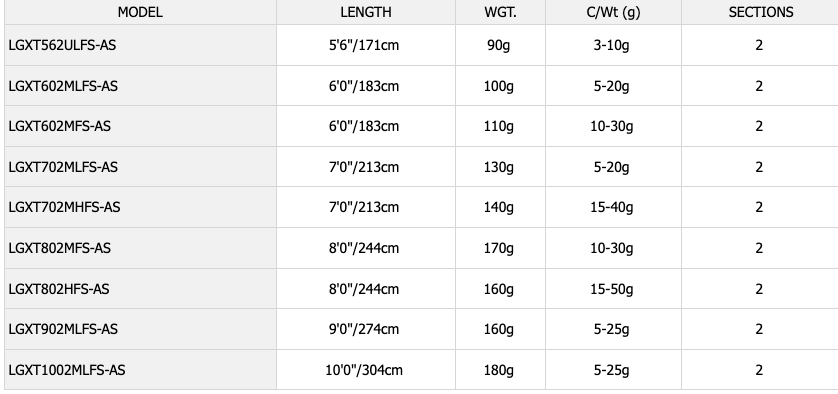Select model LGXT602MLFS-AS
This screenshot has height=394, width=838.
click(x=63, y=86)
